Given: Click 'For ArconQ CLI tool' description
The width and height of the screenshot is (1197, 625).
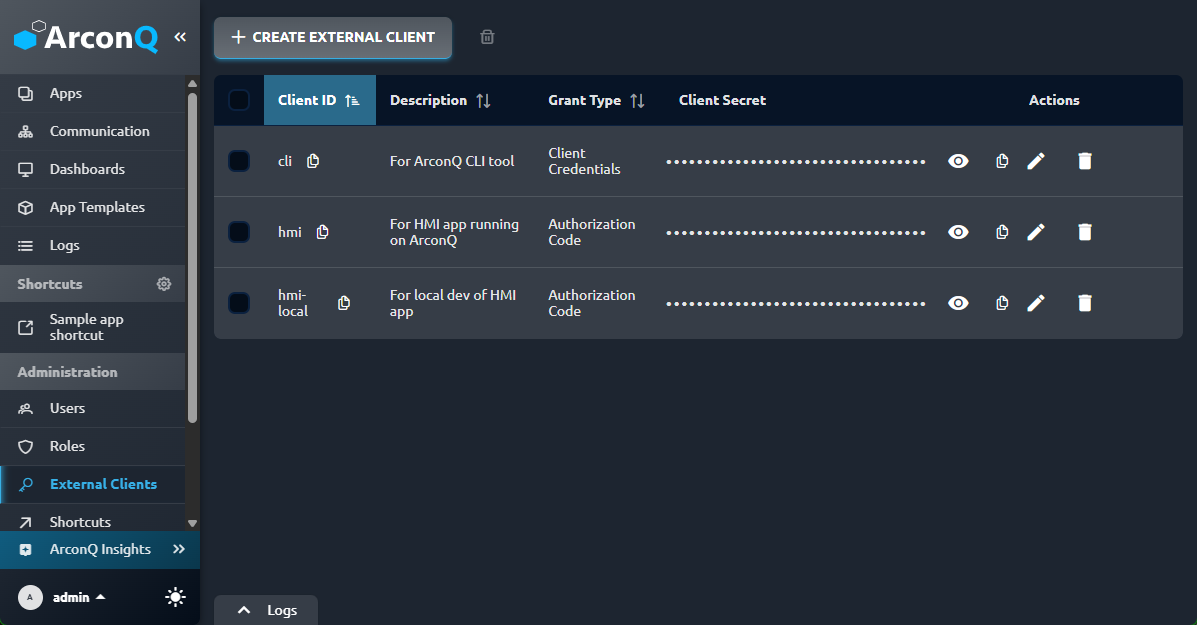Looking at the screenshot, I should [x=452, y=161].
